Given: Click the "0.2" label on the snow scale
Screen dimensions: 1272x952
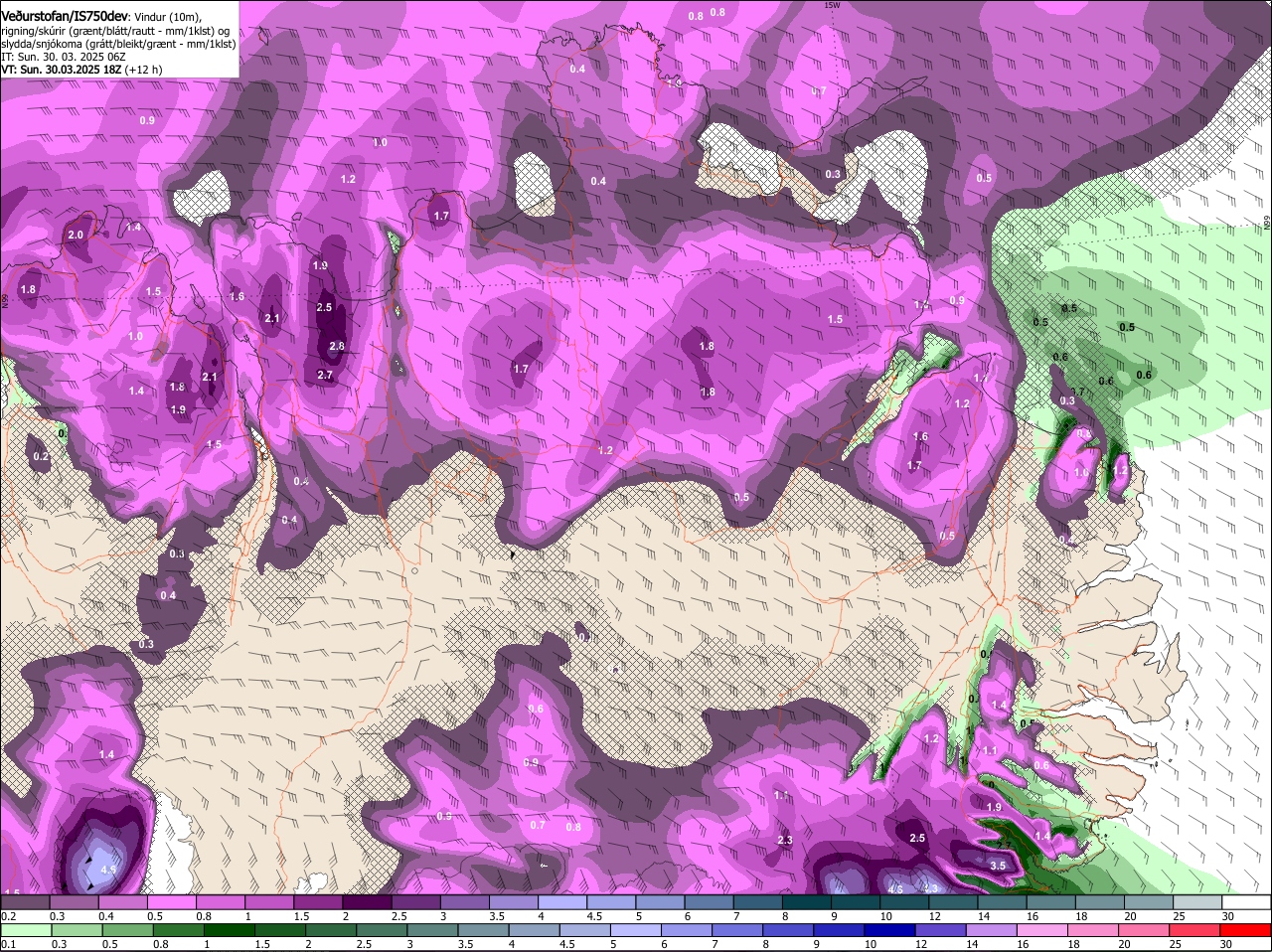Looking at the screenshot, I should [8, 915].
